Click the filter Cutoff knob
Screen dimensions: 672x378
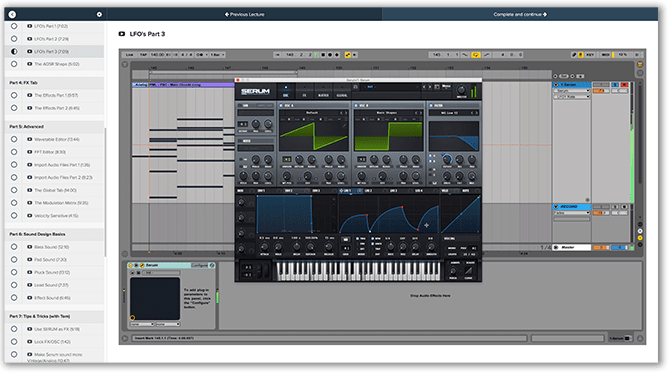(447, 159)
